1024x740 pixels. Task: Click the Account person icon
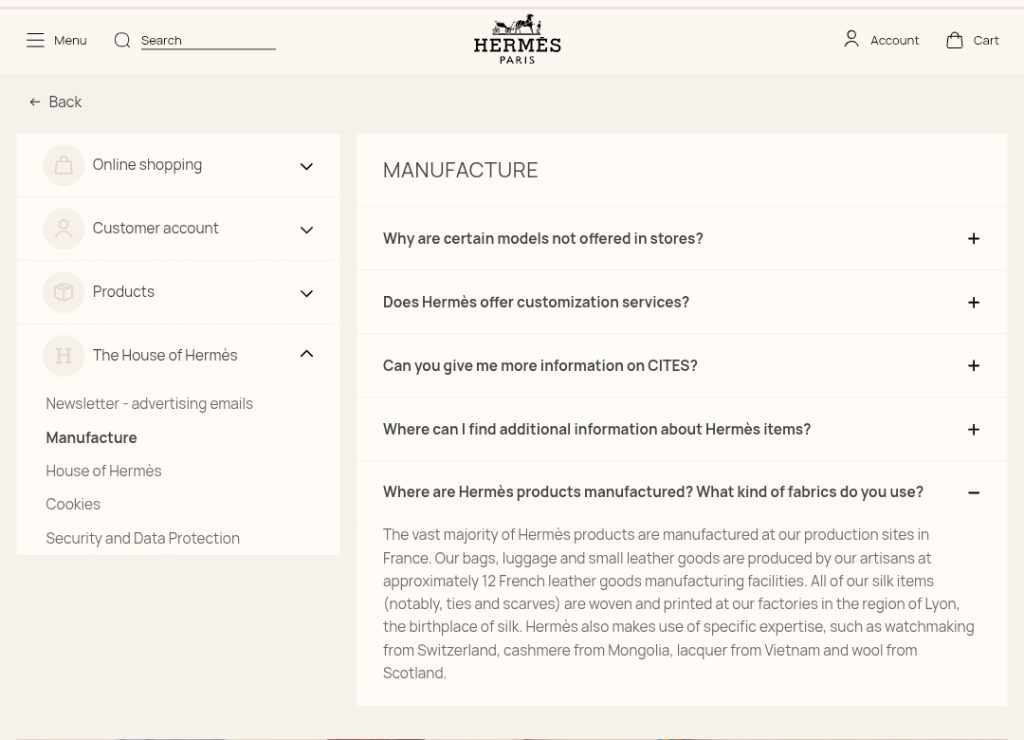pyautogui.click(x=851, y=39)
